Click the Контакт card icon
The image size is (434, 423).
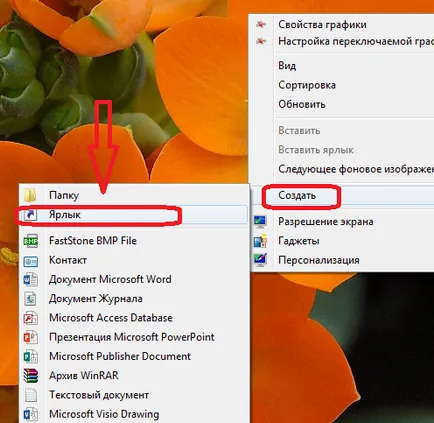tap(31, 260)
